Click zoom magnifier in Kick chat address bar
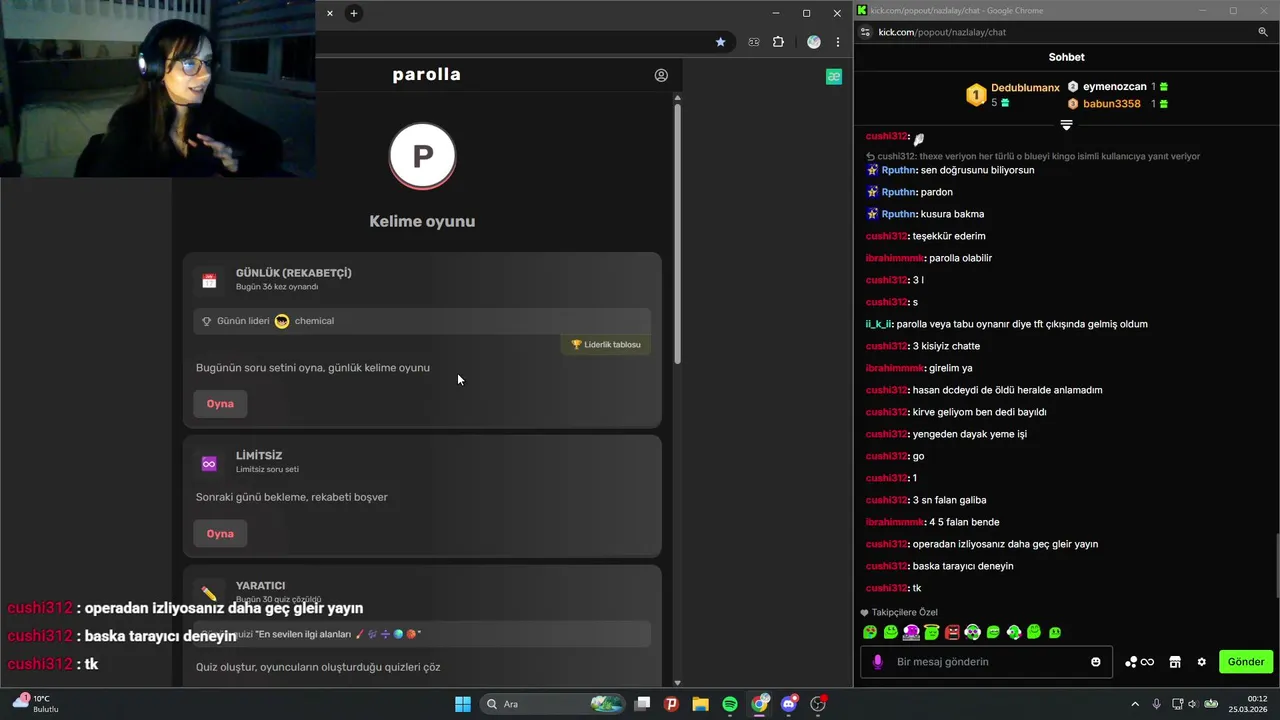 1263,32
